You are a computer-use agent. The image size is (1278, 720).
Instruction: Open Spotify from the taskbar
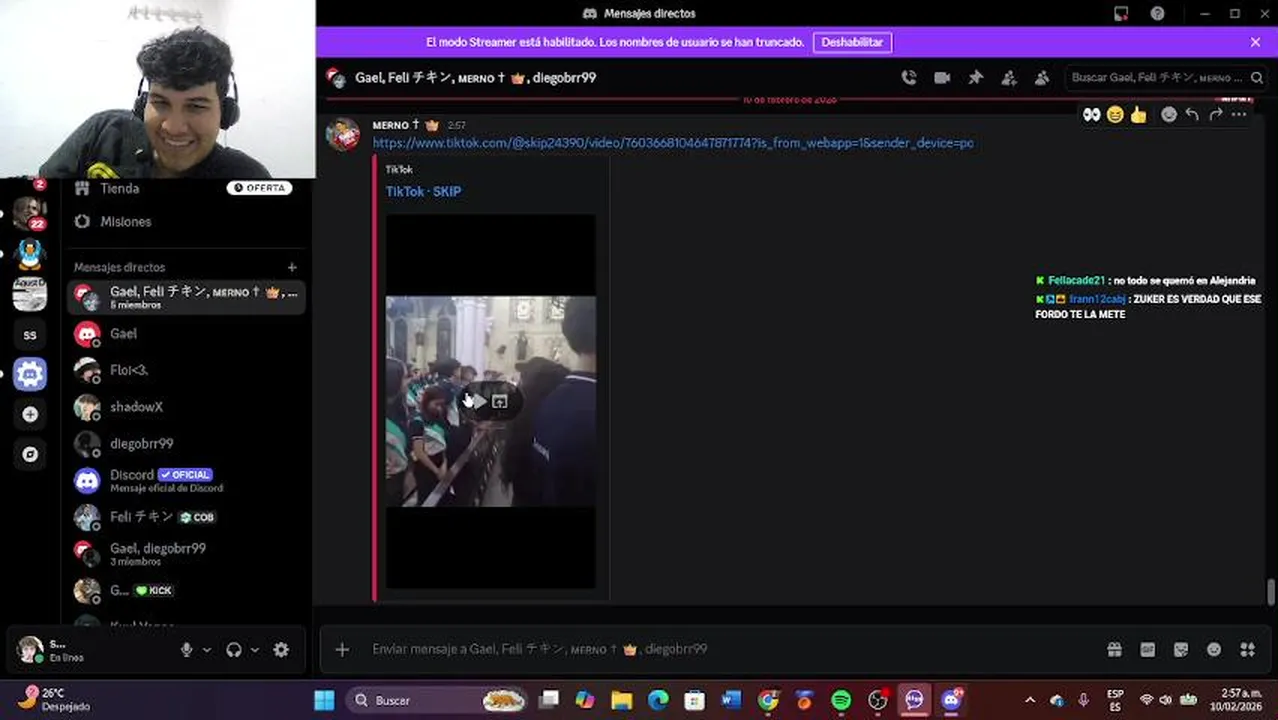[841, 700]
